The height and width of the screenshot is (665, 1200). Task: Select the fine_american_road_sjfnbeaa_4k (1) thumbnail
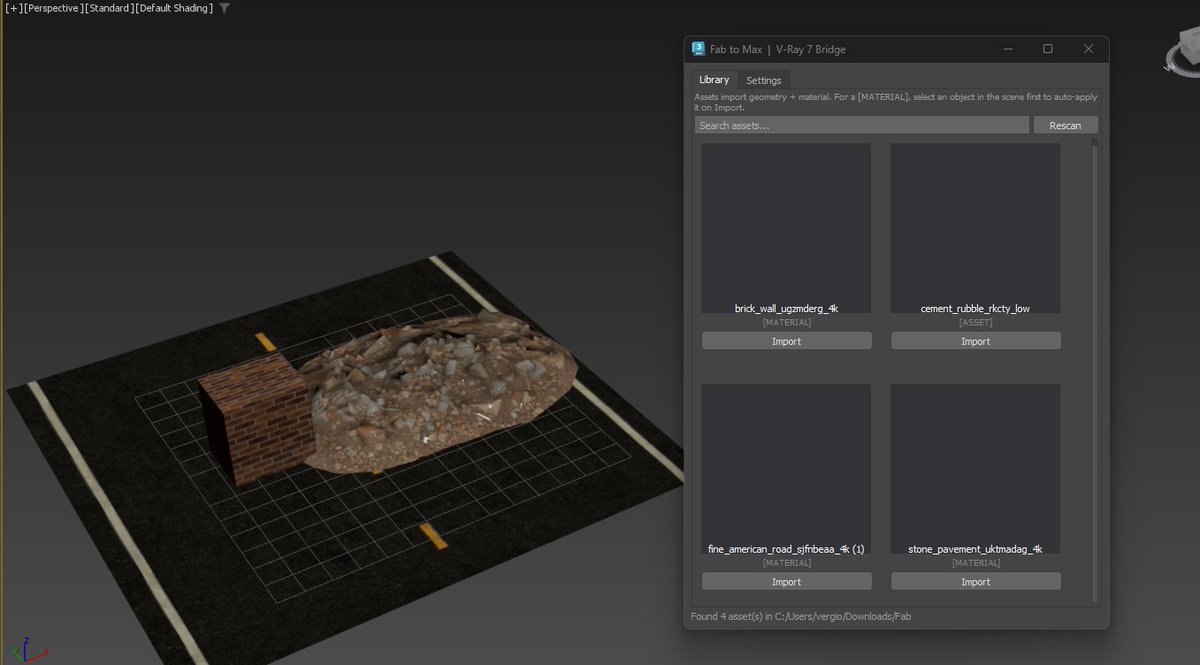pyautogui.click(x=786, y=468)
